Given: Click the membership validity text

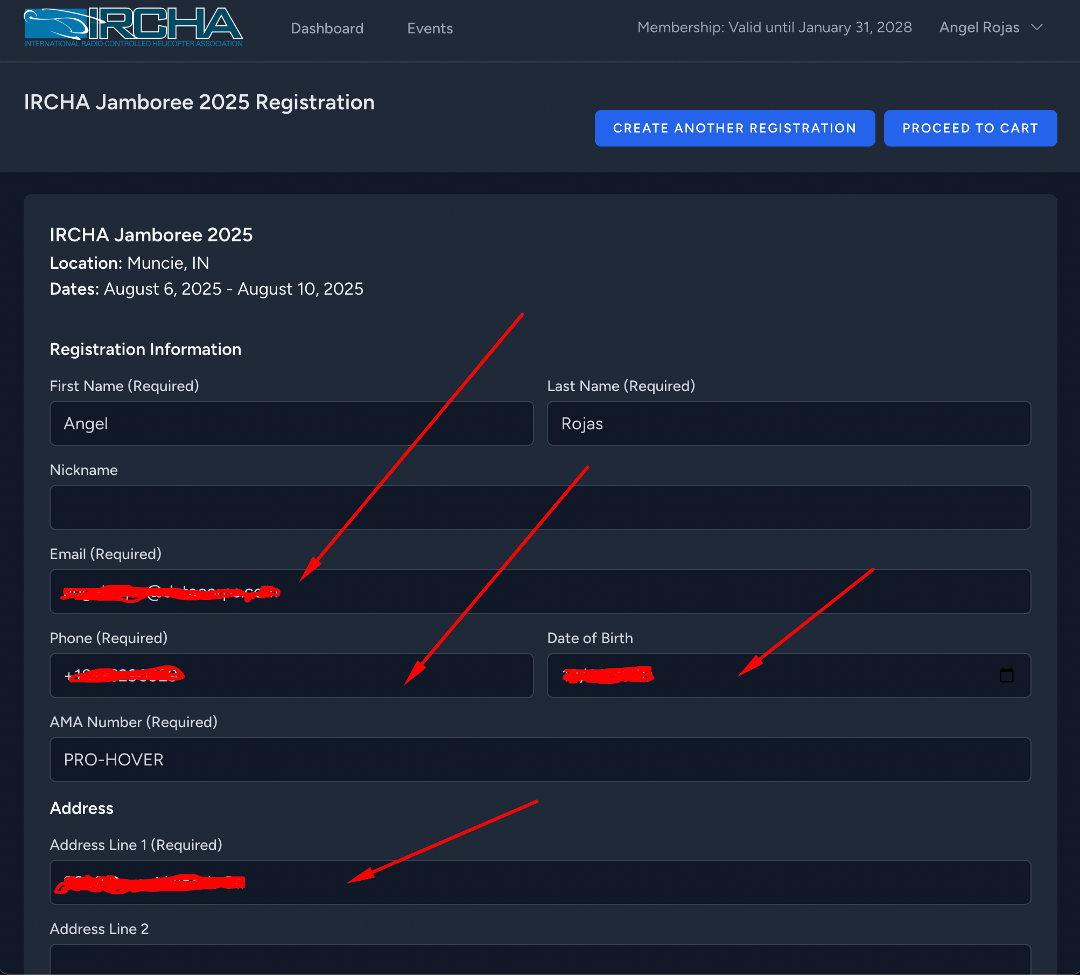Looking at the screenshot, I should (774, 28).
